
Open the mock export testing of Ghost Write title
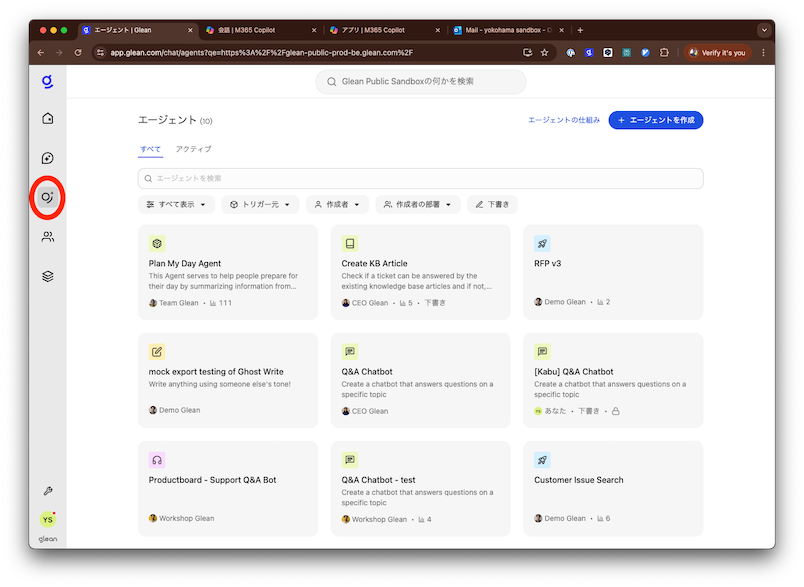tap(216, 372)
